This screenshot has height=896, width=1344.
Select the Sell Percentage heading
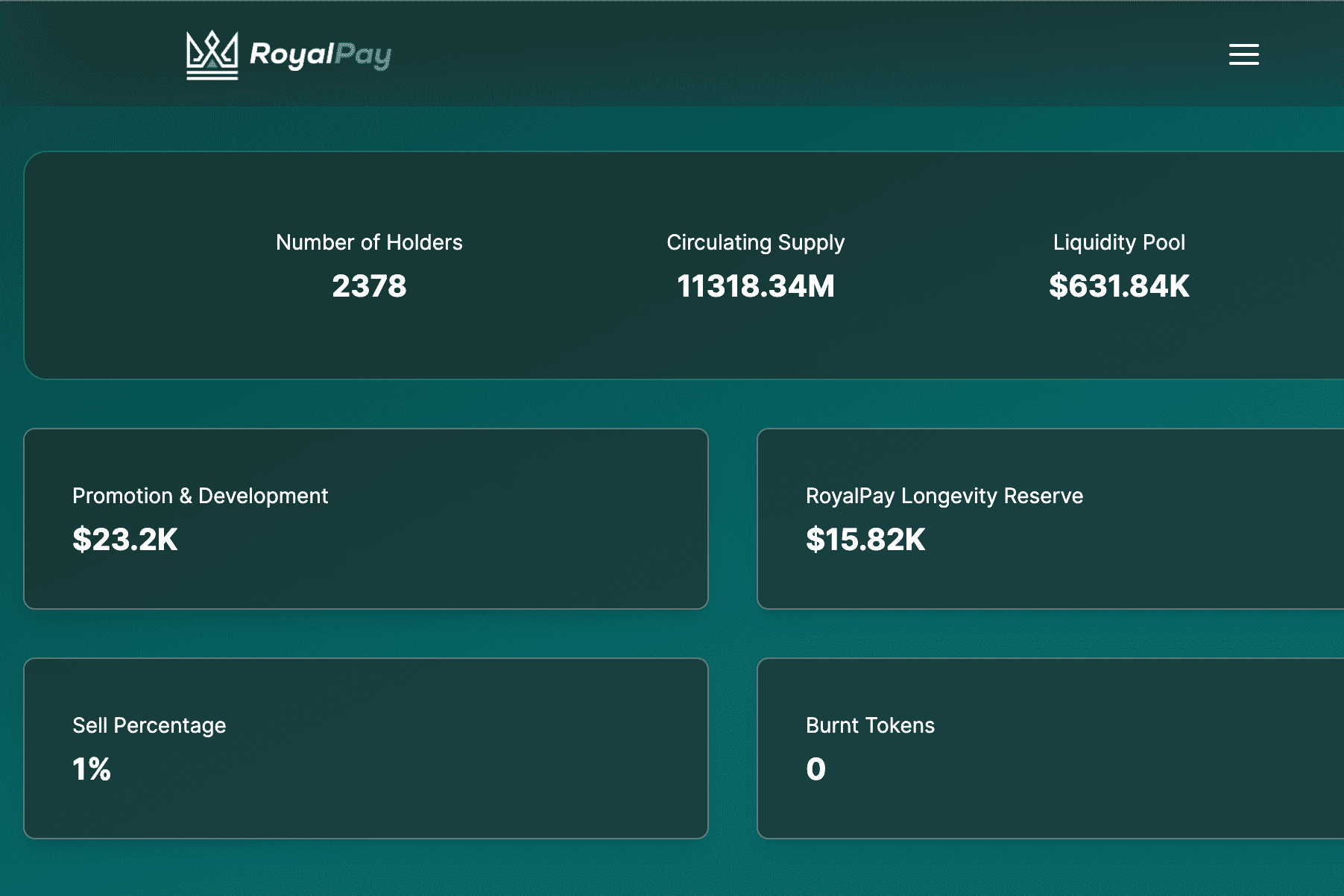(x=149, y=725)
